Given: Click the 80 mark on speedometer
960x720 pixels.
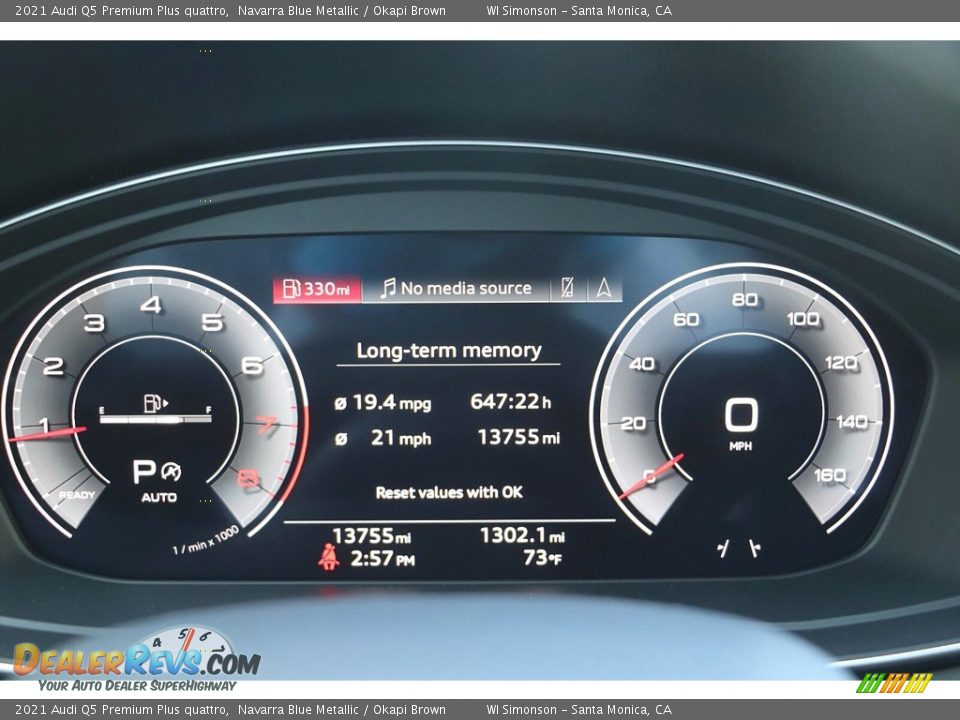Looking at the screenshot, I should coord(744,299).
